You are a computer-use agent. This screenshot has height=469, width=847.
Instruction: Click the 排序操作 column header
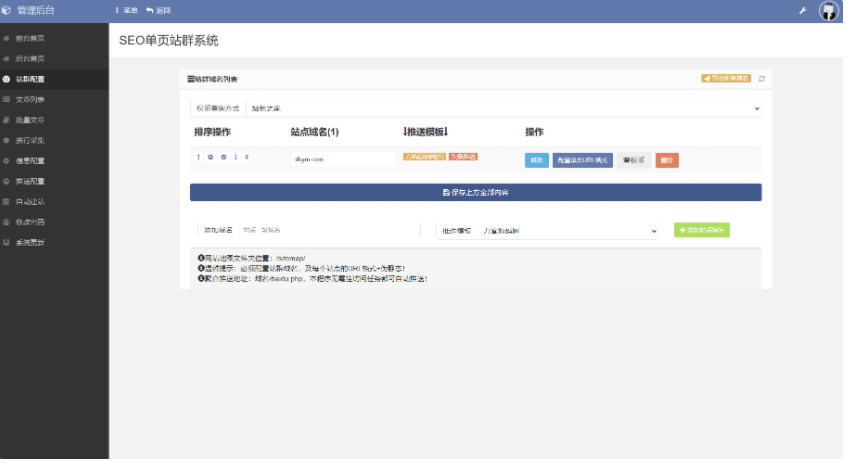pyautogui.click(x=212, y=132)
